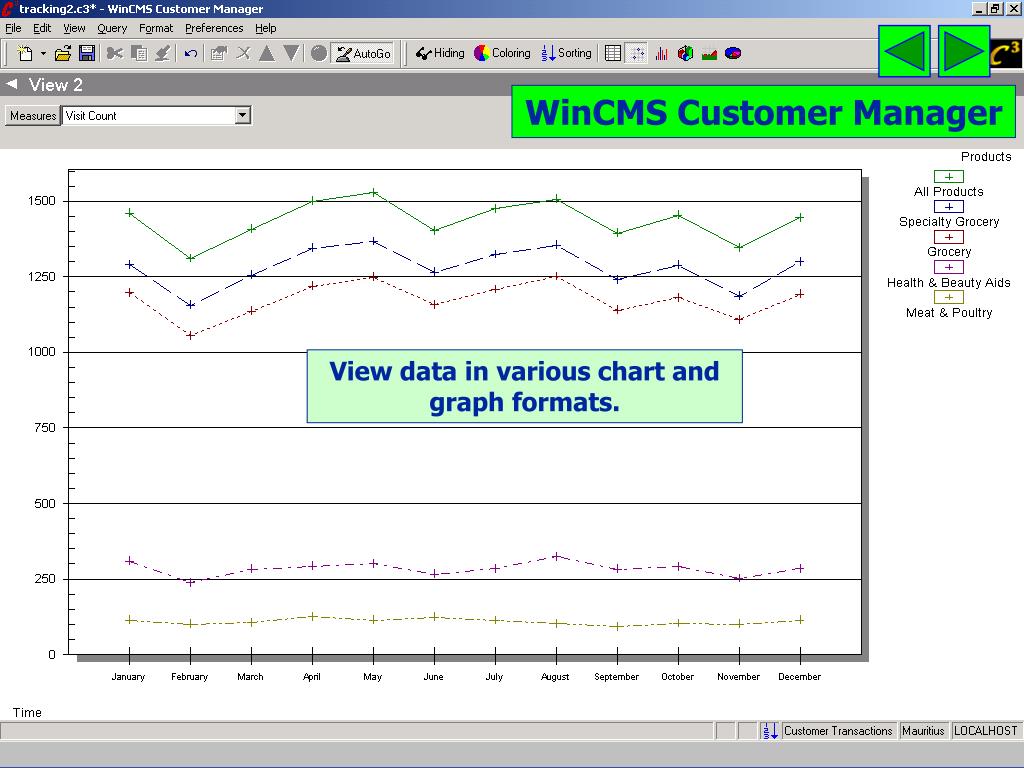Image resolution: width=1024 pixels, height=768 pixels.
Task: Click the C3 logo icon
Action: [1004, 55]
